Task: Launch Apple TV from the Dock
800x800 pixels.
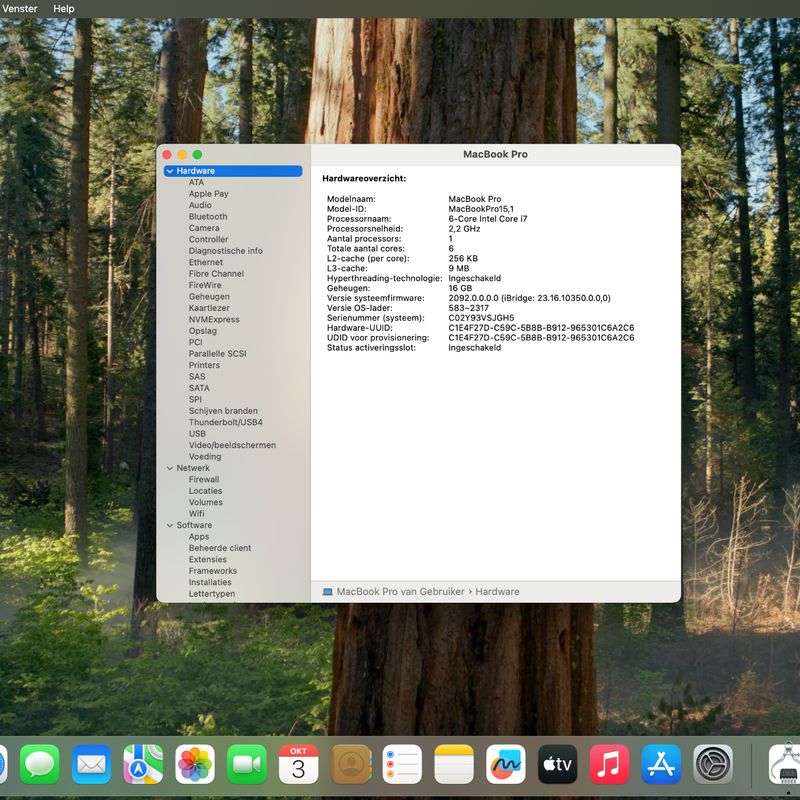Action: 557,765
